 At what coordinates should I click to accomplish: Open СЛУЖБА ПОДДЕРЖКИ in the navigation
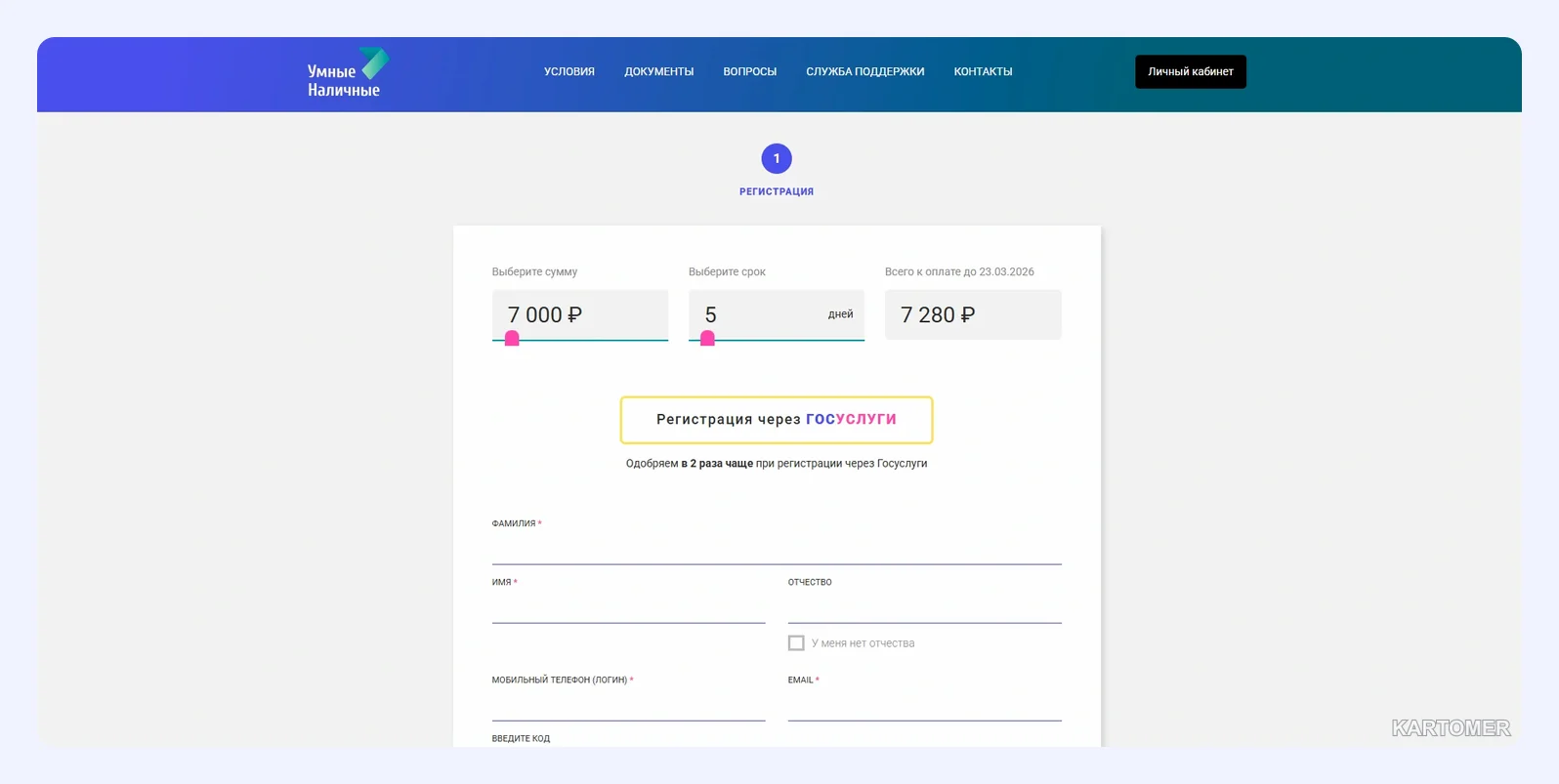[x=865, y=71]
